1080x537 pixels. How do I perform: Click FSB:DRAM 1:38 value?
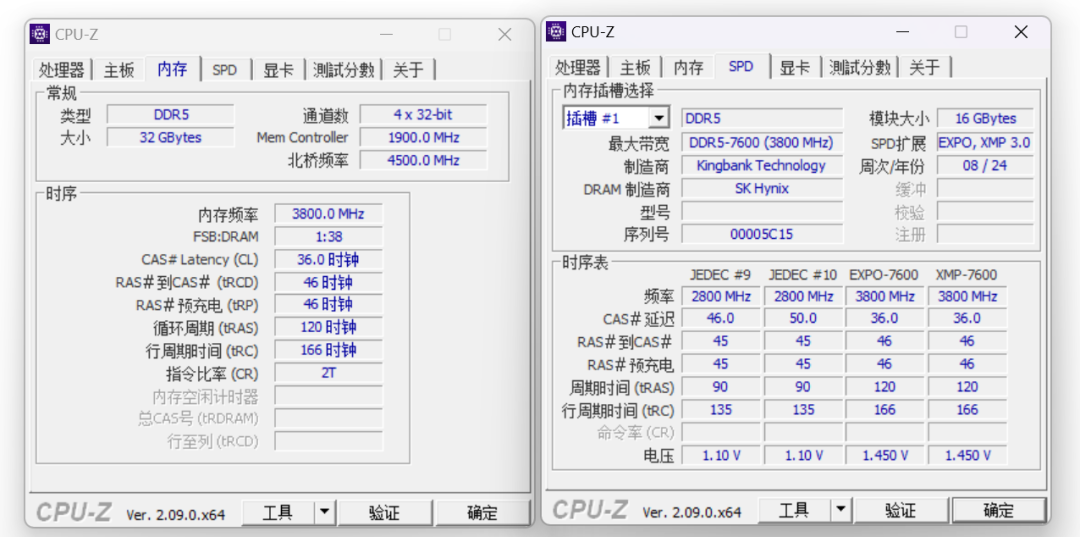pos(328,236)
